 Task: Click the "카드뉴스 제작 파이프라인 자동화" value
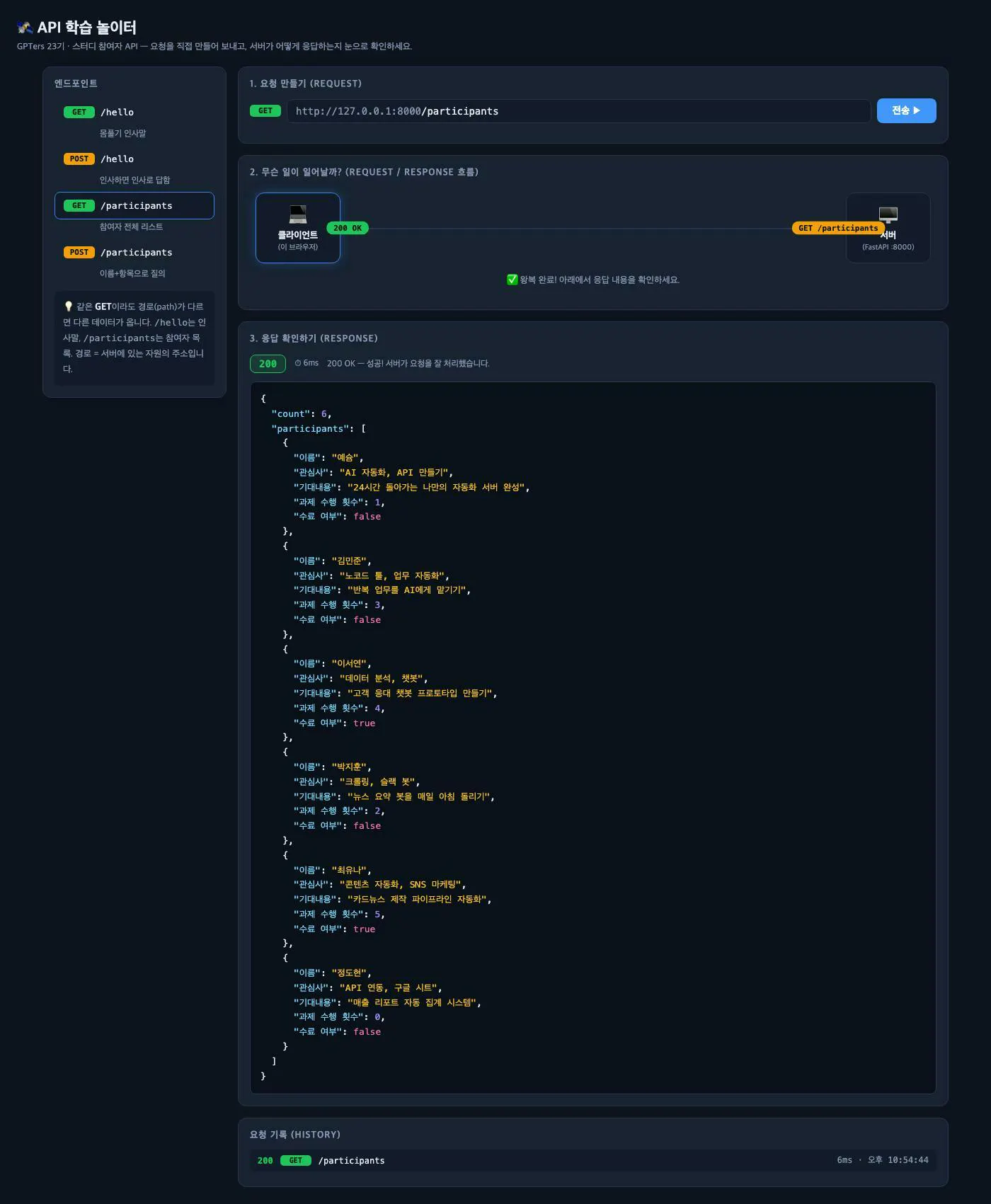tap(417, 899)
